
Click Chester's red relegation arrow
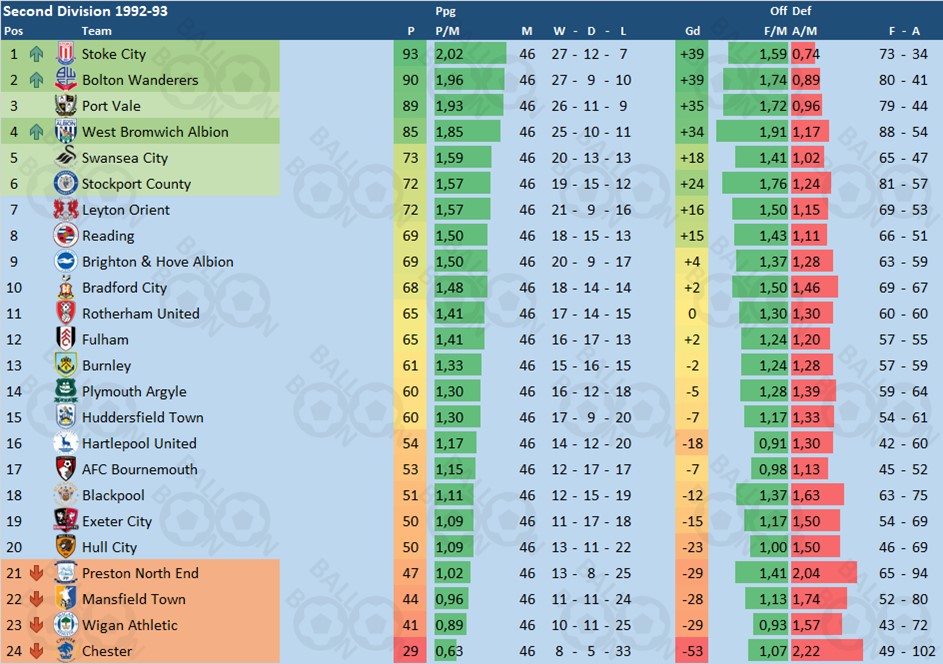click(x=37, y=651)
